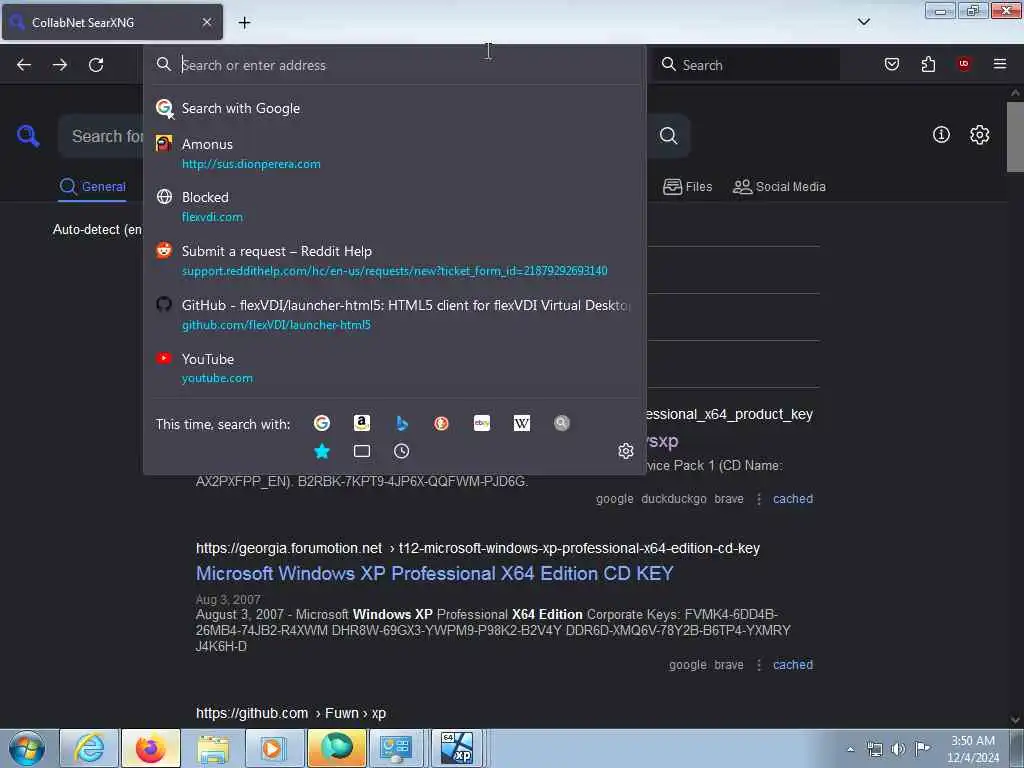1024x768 pixels.
Task: Search this time with Bing icon
Action: (402, 423)
